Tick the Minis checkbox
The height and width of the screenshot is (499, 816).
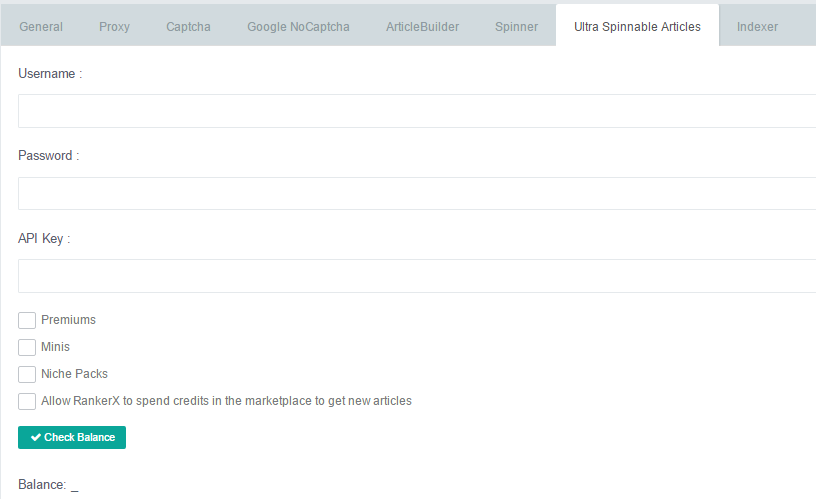[x=27, y=347]
